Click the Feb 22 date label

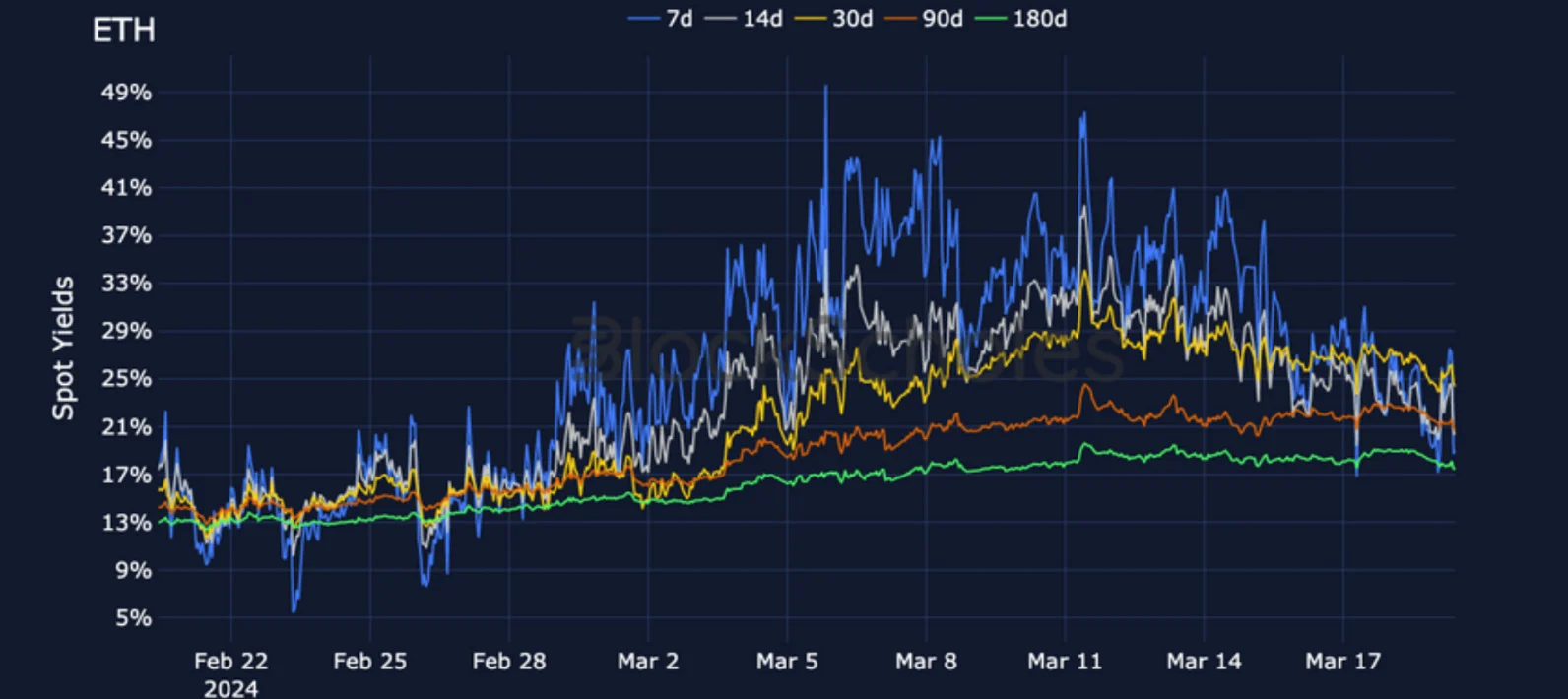pos(230,662)
